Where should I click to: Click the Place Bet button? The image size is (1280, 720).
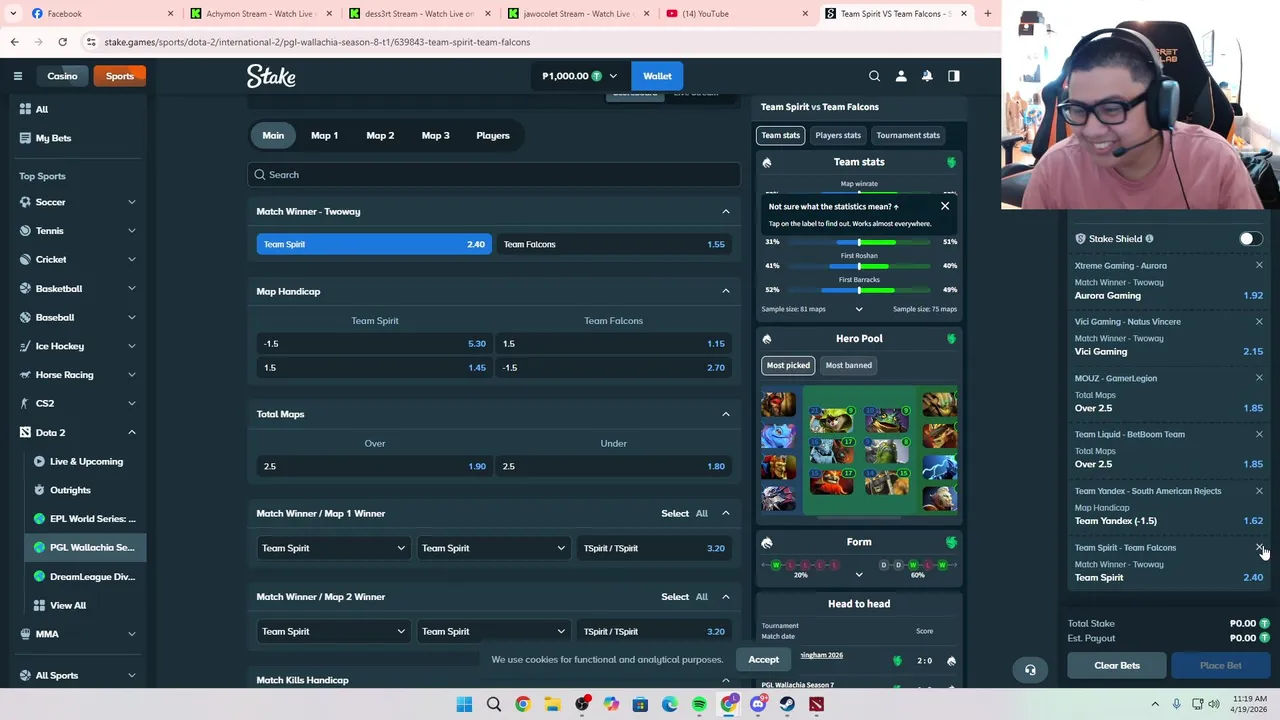tap(1220, 665)
